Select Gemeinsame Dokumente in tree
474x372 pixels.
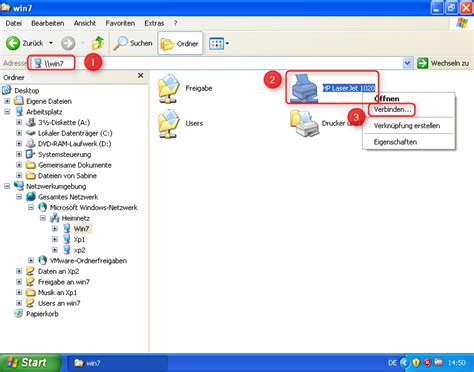click(75, 165)
